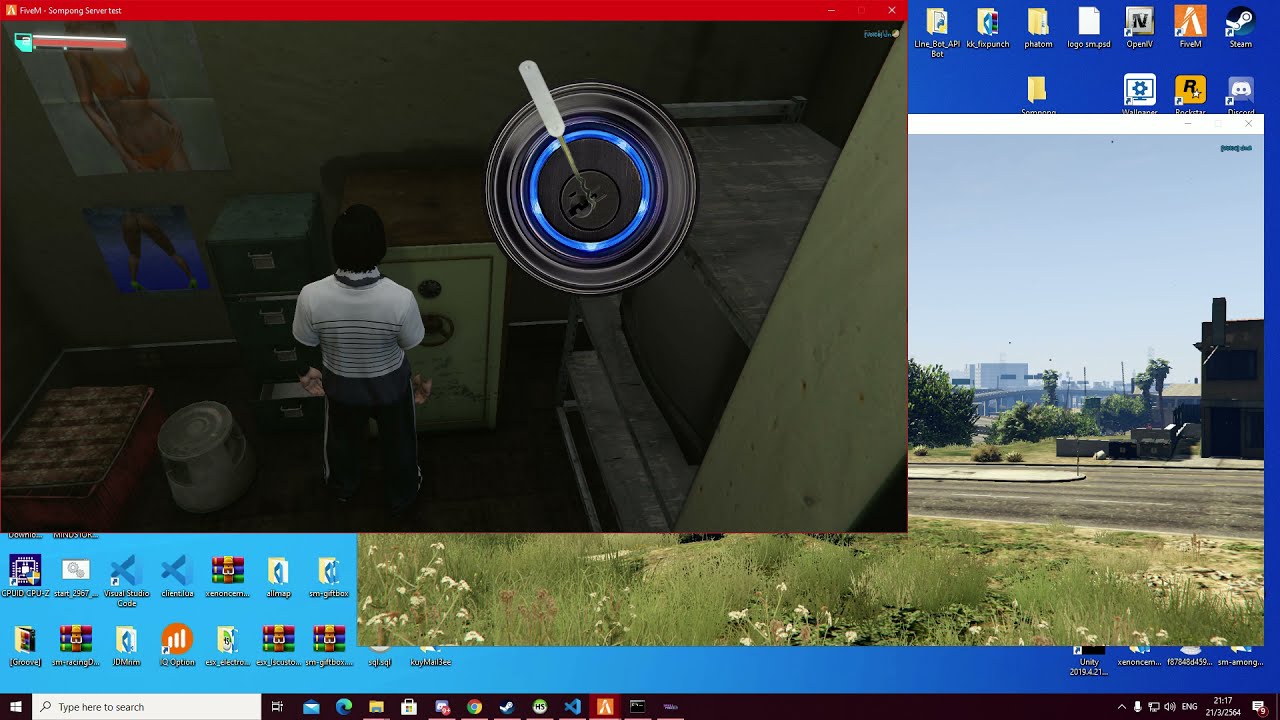Screen dimensions: 1280x720
Task: Click the taskbar search box
Action: [147, 707]
